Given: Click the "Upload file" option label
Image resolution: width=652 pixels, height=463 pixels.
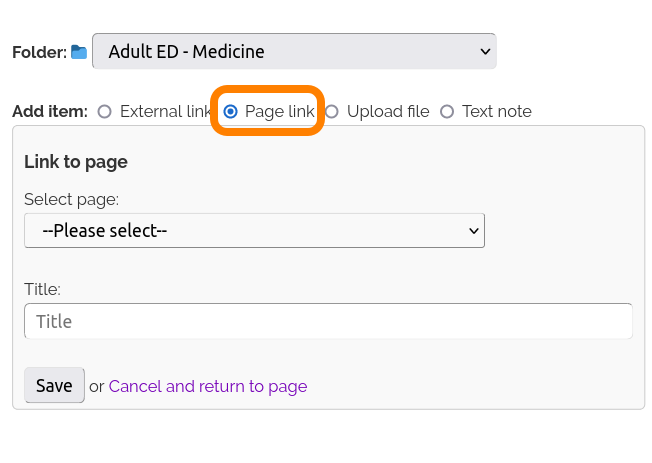Looking at the screenshot, I should (388, 112).
